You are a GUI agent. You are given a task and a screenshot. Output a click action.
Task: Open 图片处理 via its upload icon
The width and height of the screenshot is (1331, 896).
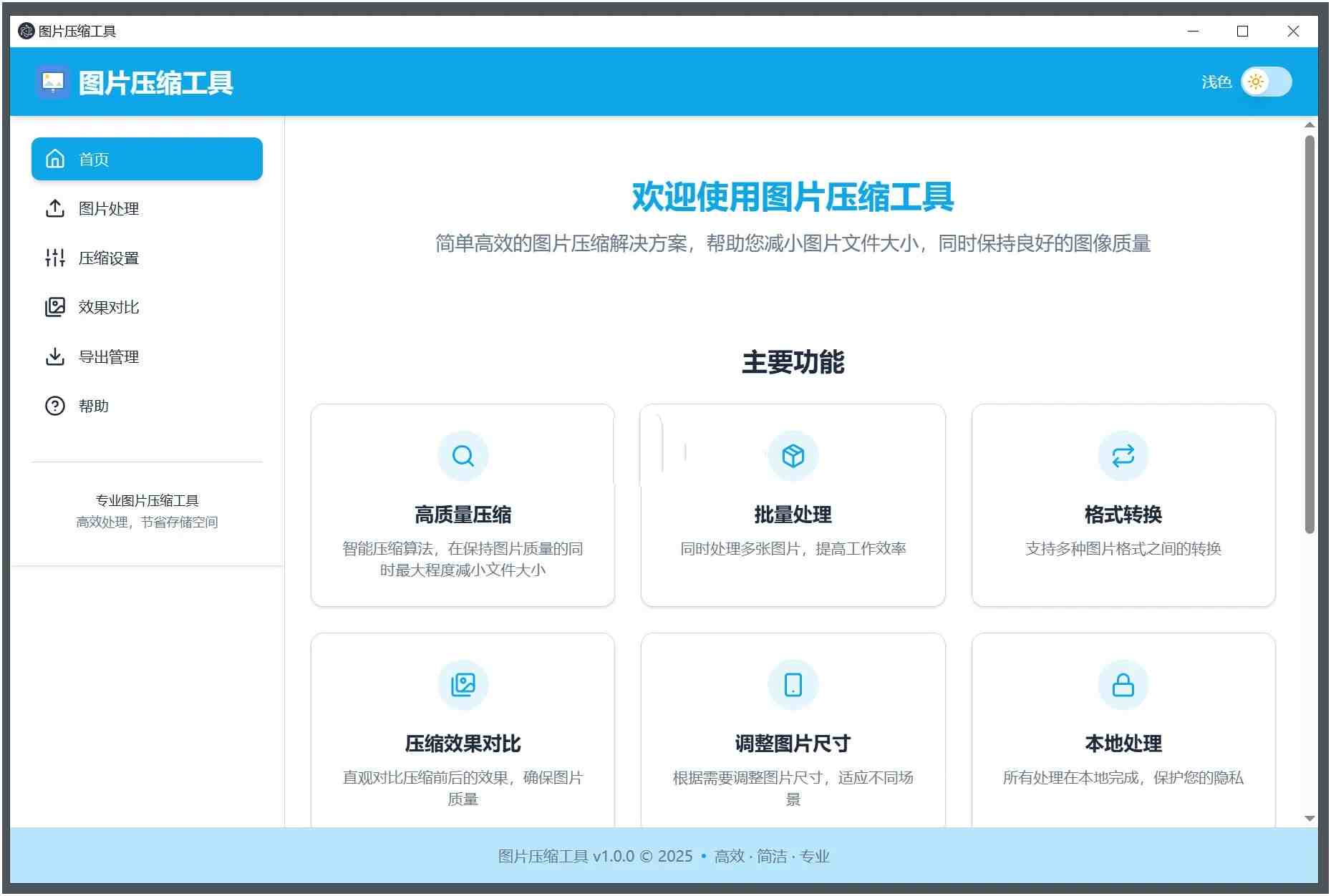coord(56,208)
